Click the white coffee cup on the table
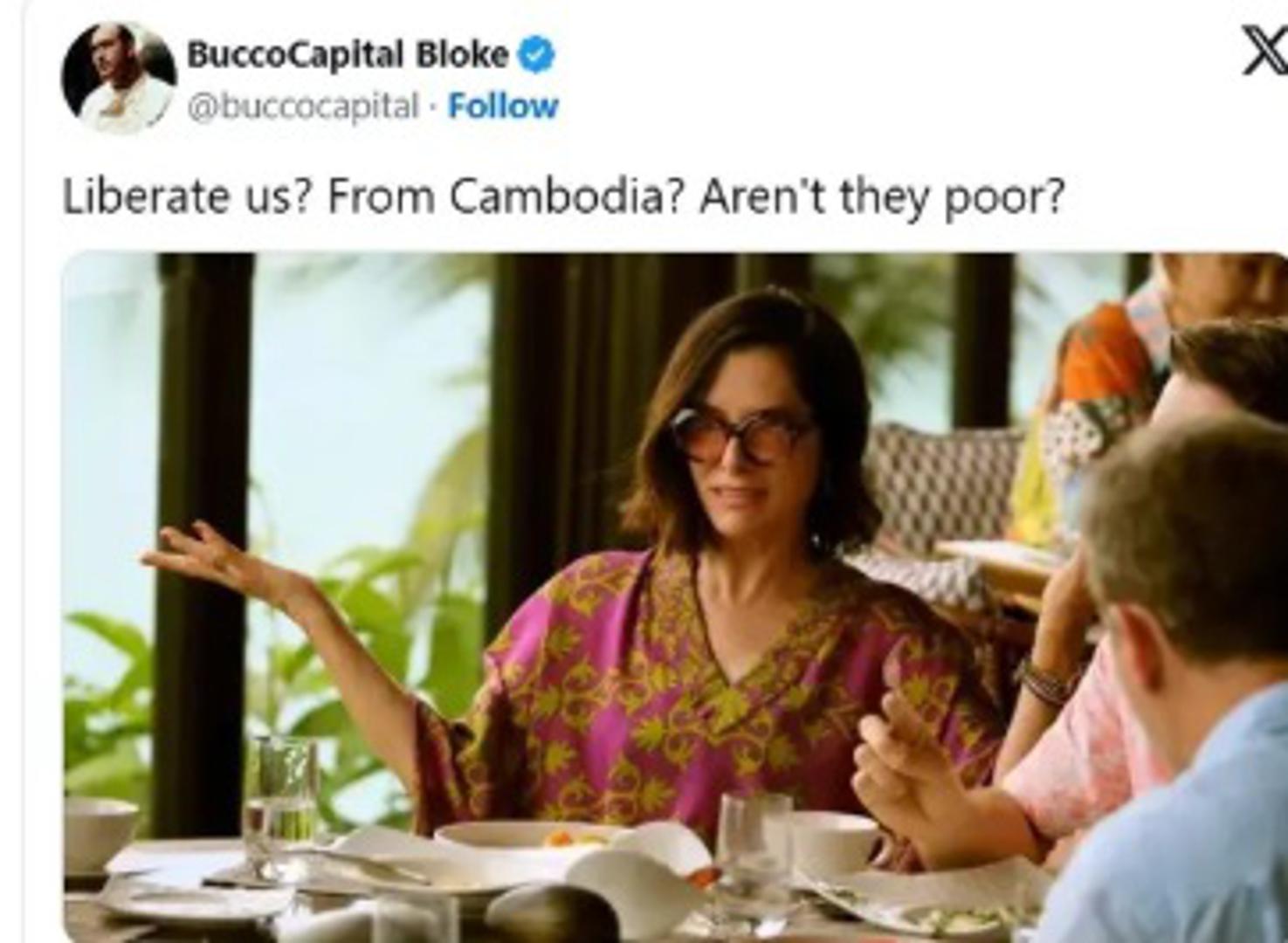The image size is (1288, 943). click(835, 840)
